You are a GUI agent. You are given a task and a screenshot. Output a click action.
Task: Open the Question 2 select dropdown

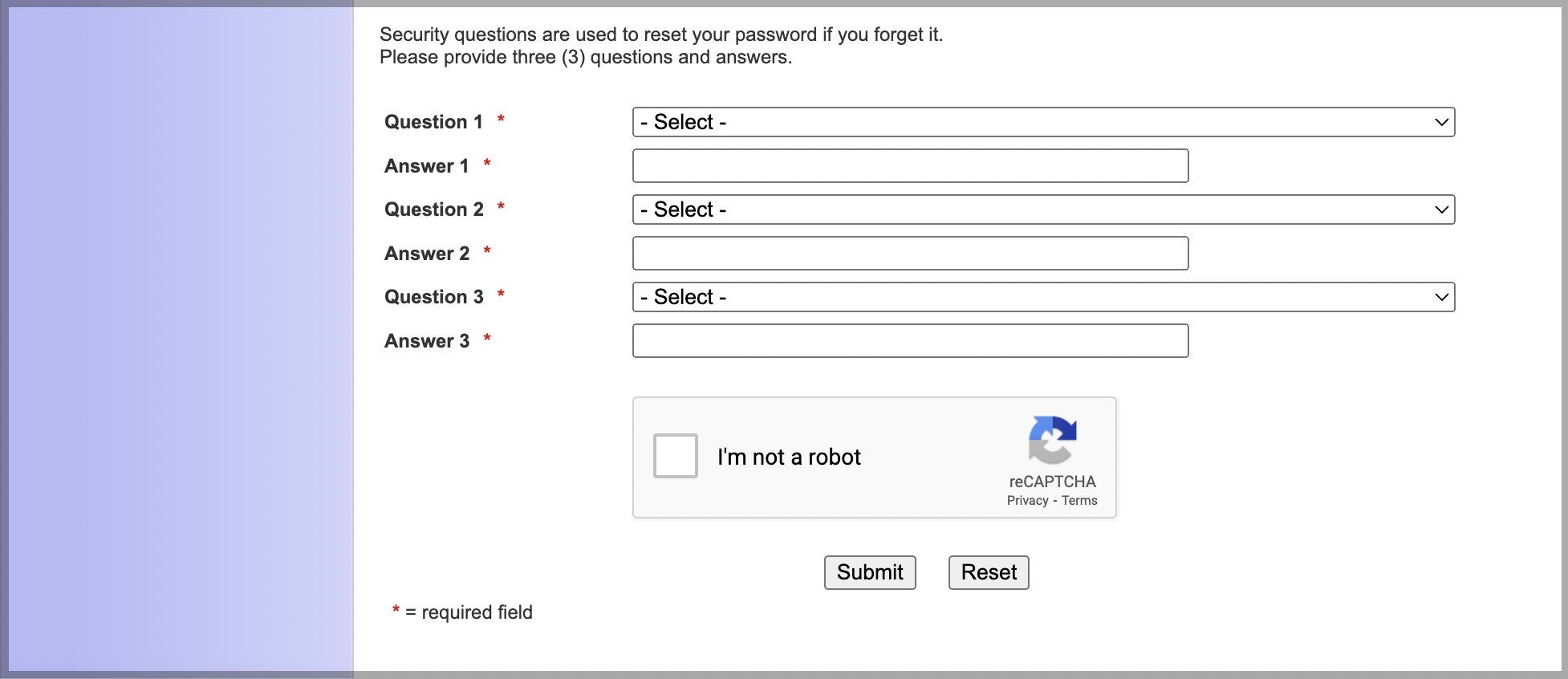click(1043, 209)
